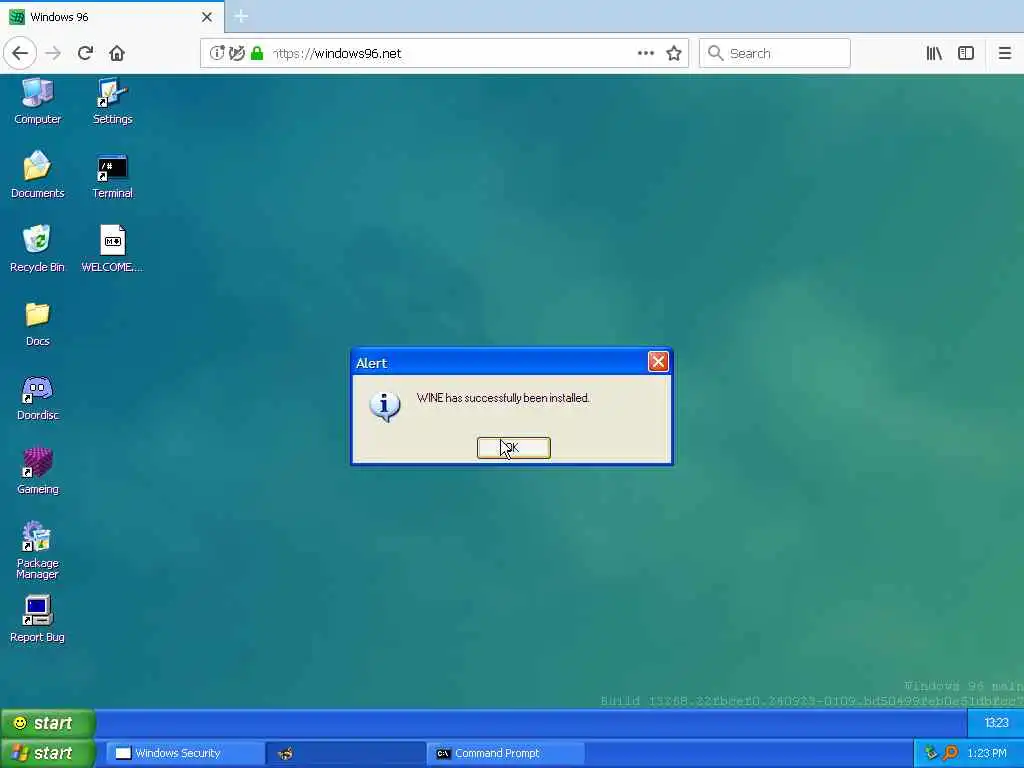
Task: Open the browser Library icon
Action: pos(934,53)
